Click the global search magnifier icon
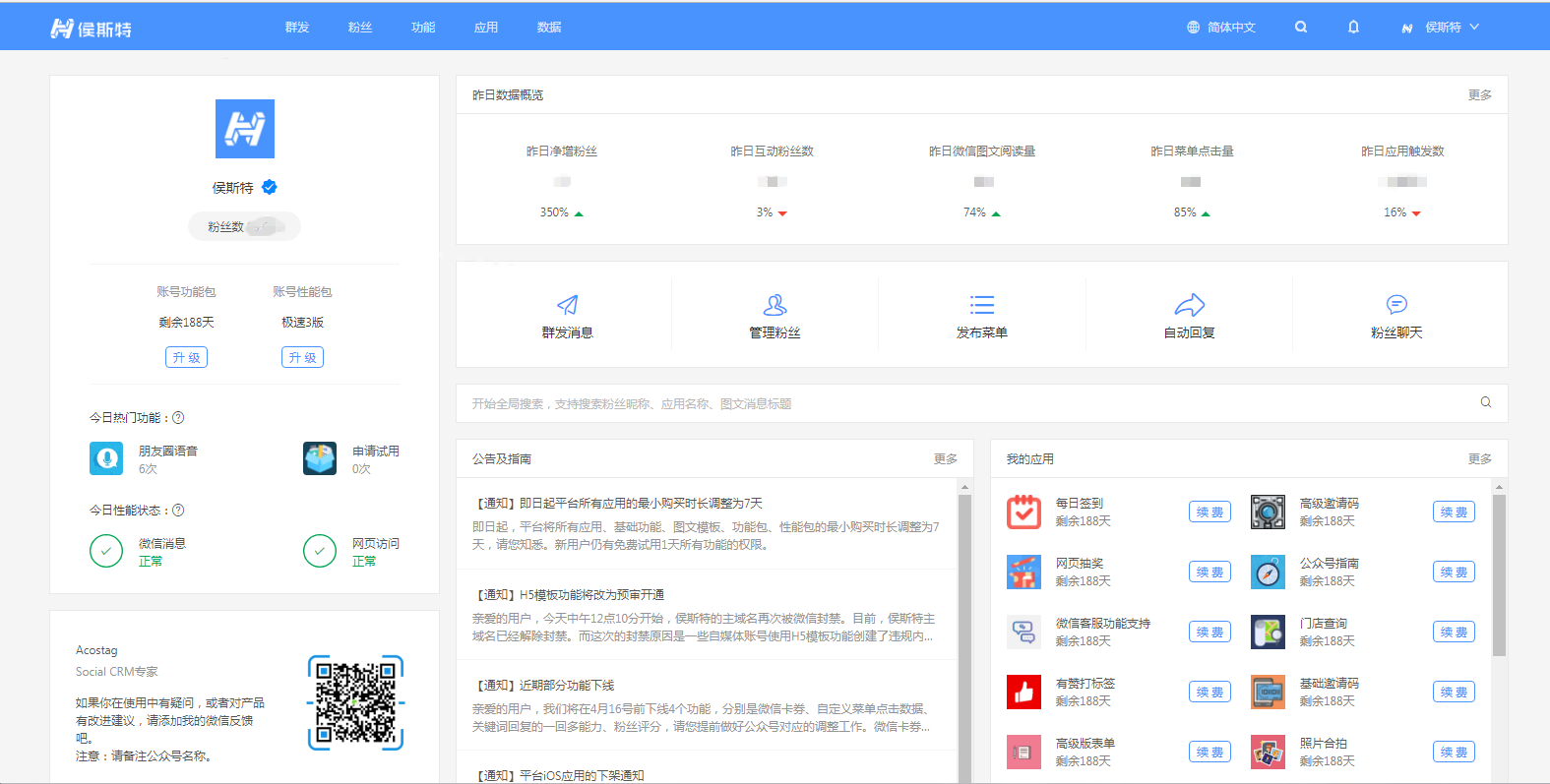Viewport: 1550px width, 784px height. click(1486, 402)
